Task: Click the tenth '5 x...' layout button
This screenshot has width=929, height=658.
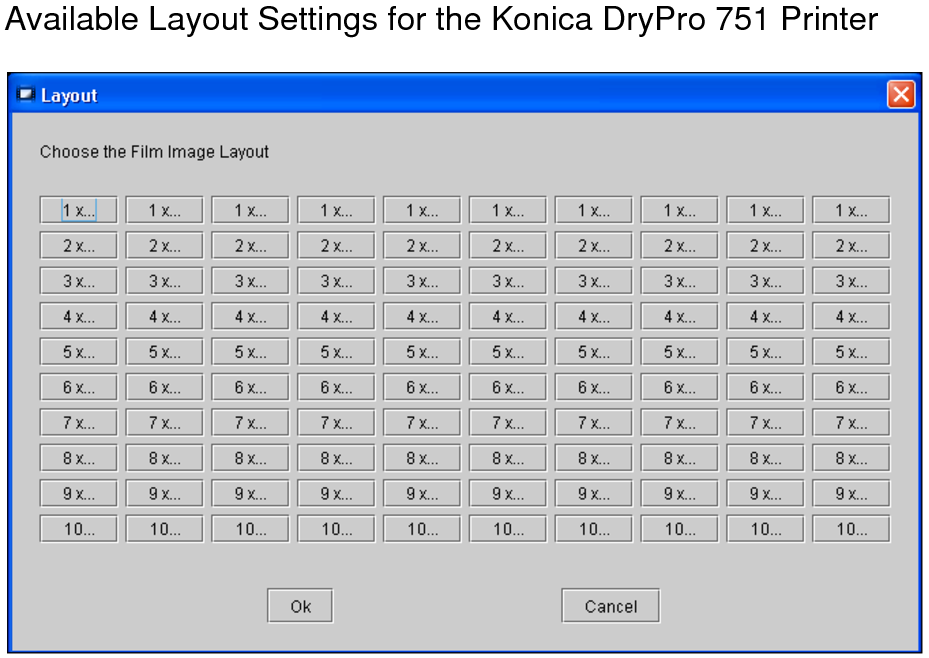Action: tap(851, 352)
